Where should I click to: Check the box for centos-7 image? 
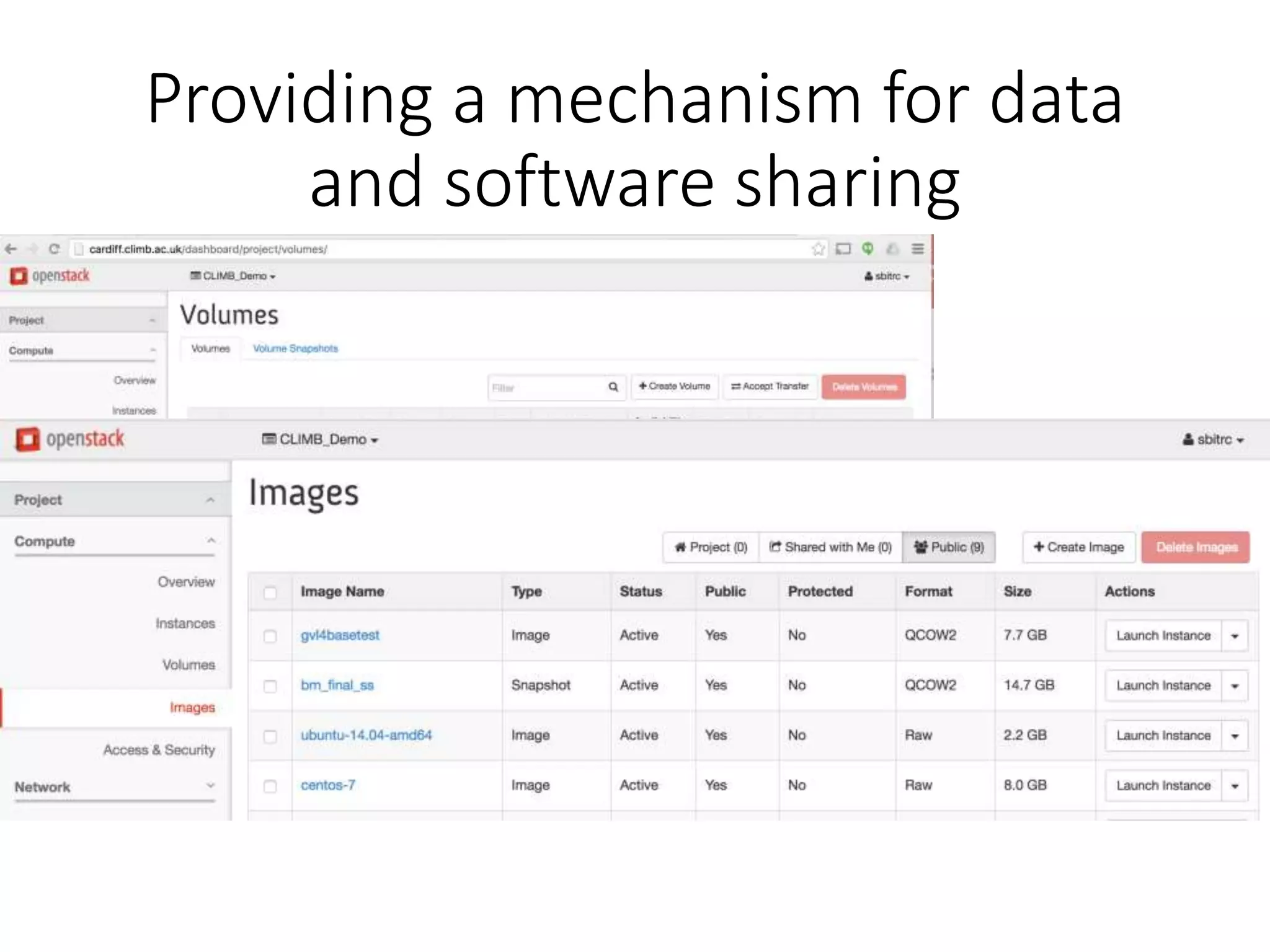270,786
